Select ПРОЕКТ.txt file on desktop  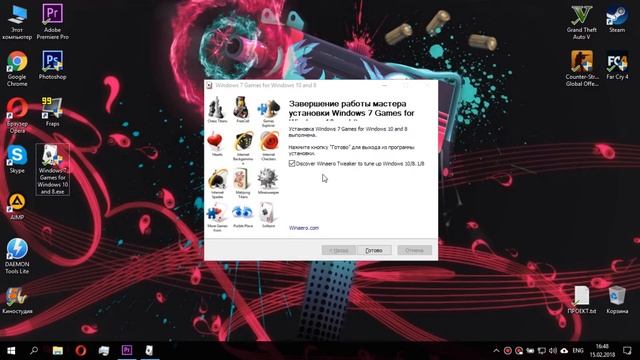tap(582, 300)
